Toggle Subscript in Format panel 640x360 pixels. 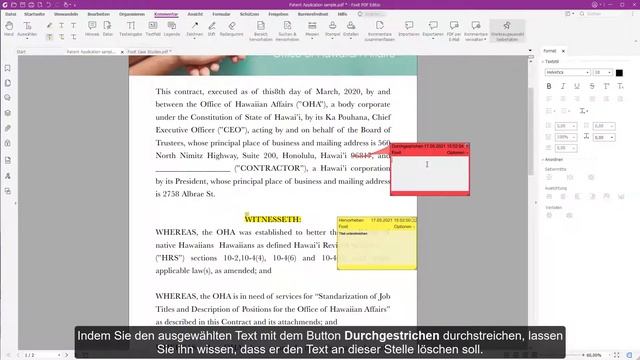click(620, 86)
